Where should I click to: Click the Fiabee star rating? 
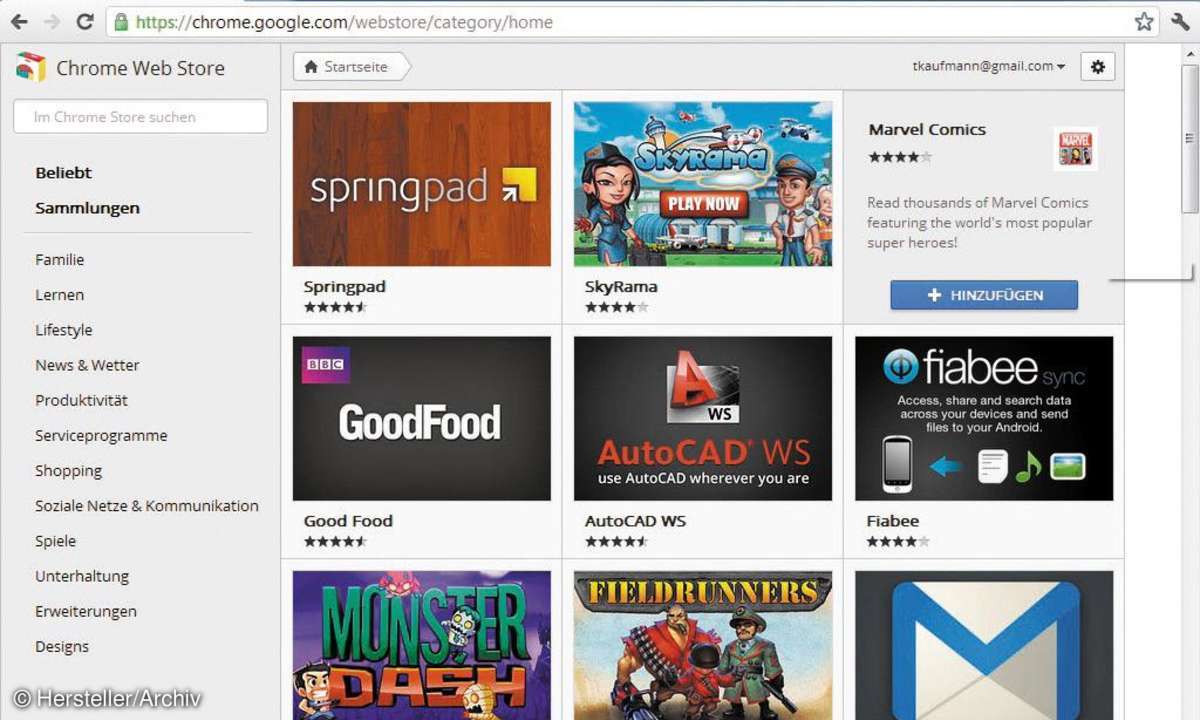tap(898, 541)
